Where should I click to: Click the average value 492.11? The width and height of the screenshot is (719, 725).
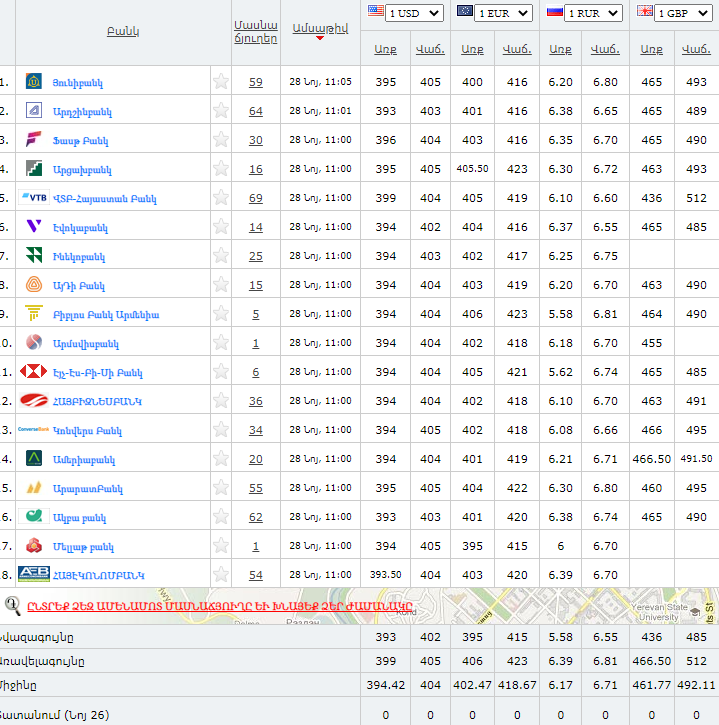click(x=696, y=685)
